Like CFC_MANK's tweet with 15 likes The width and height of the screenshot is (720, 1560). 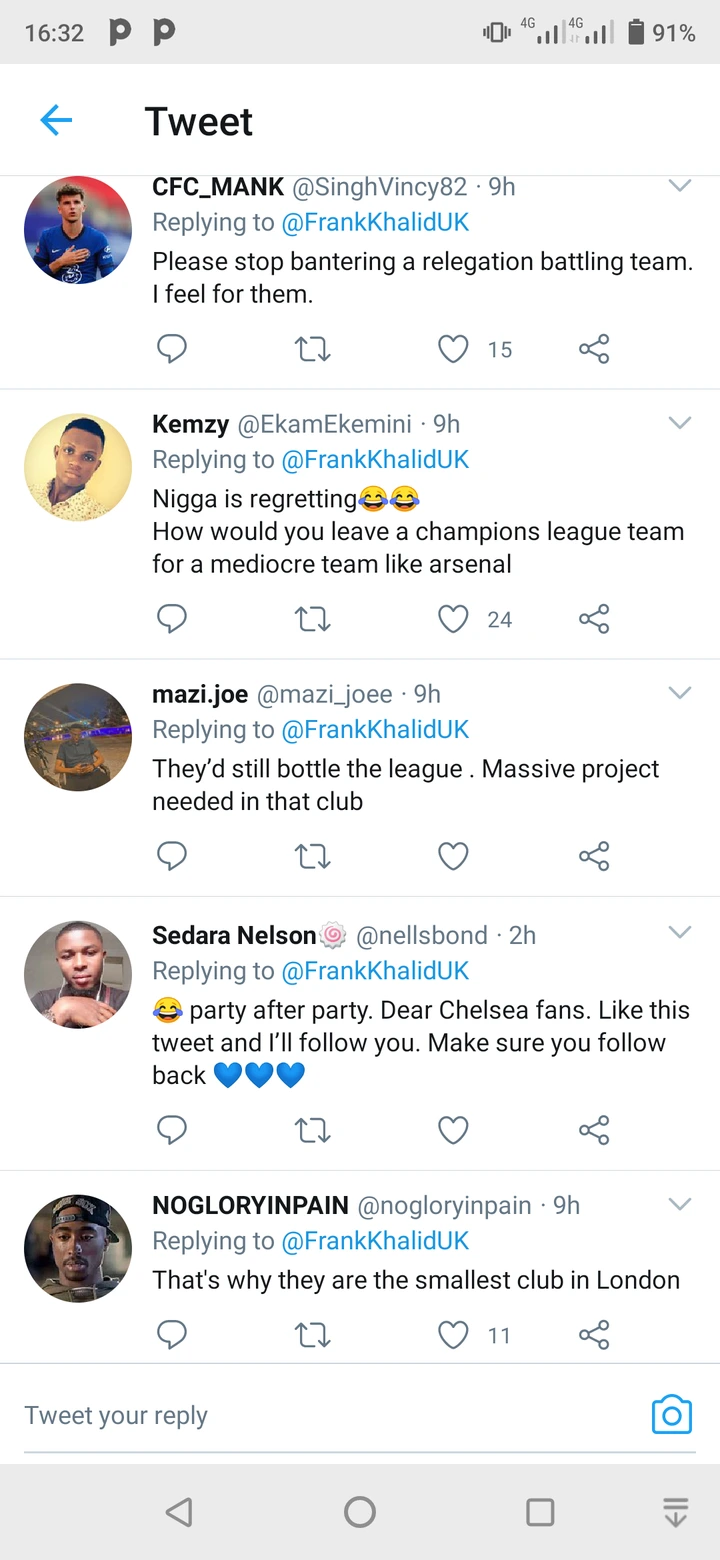tap(454, 349)
